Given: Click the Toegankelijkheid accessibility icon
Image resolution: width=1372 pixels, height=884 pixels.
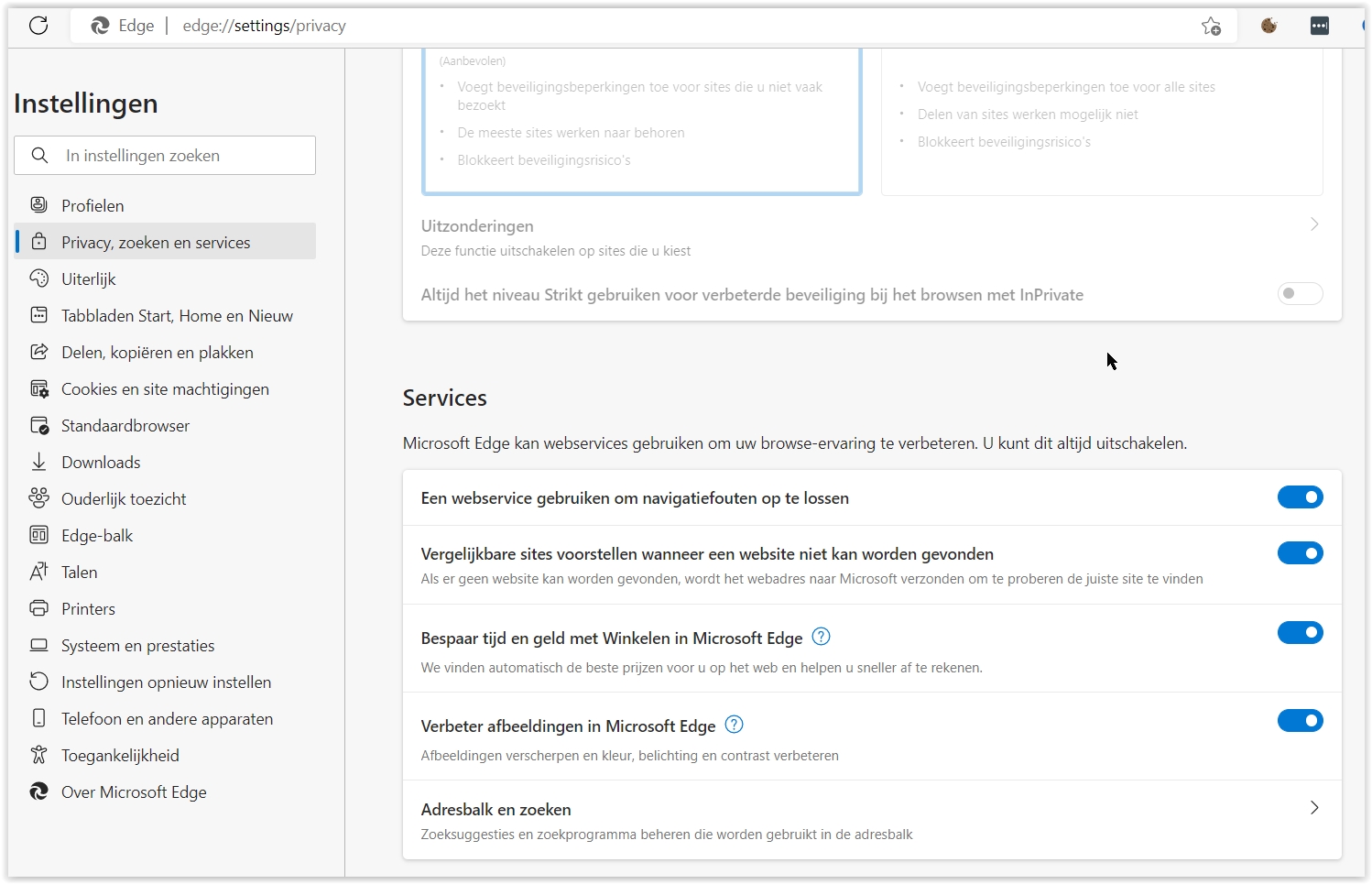Looking at the screenshot, I should tap(38, 756).
